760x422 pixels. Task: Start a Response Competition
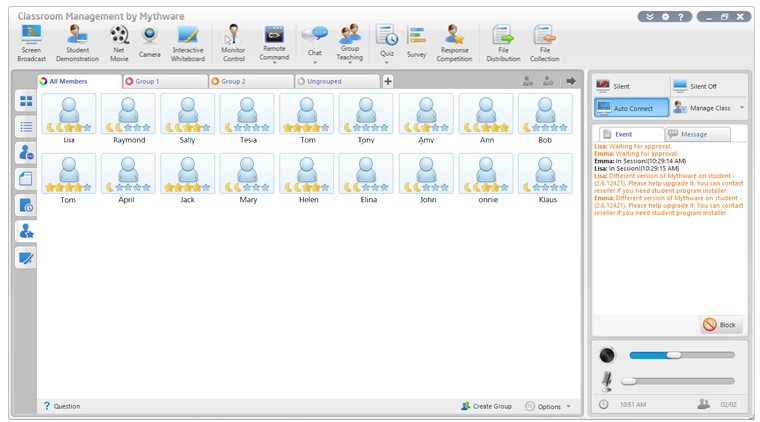[454, 43]
